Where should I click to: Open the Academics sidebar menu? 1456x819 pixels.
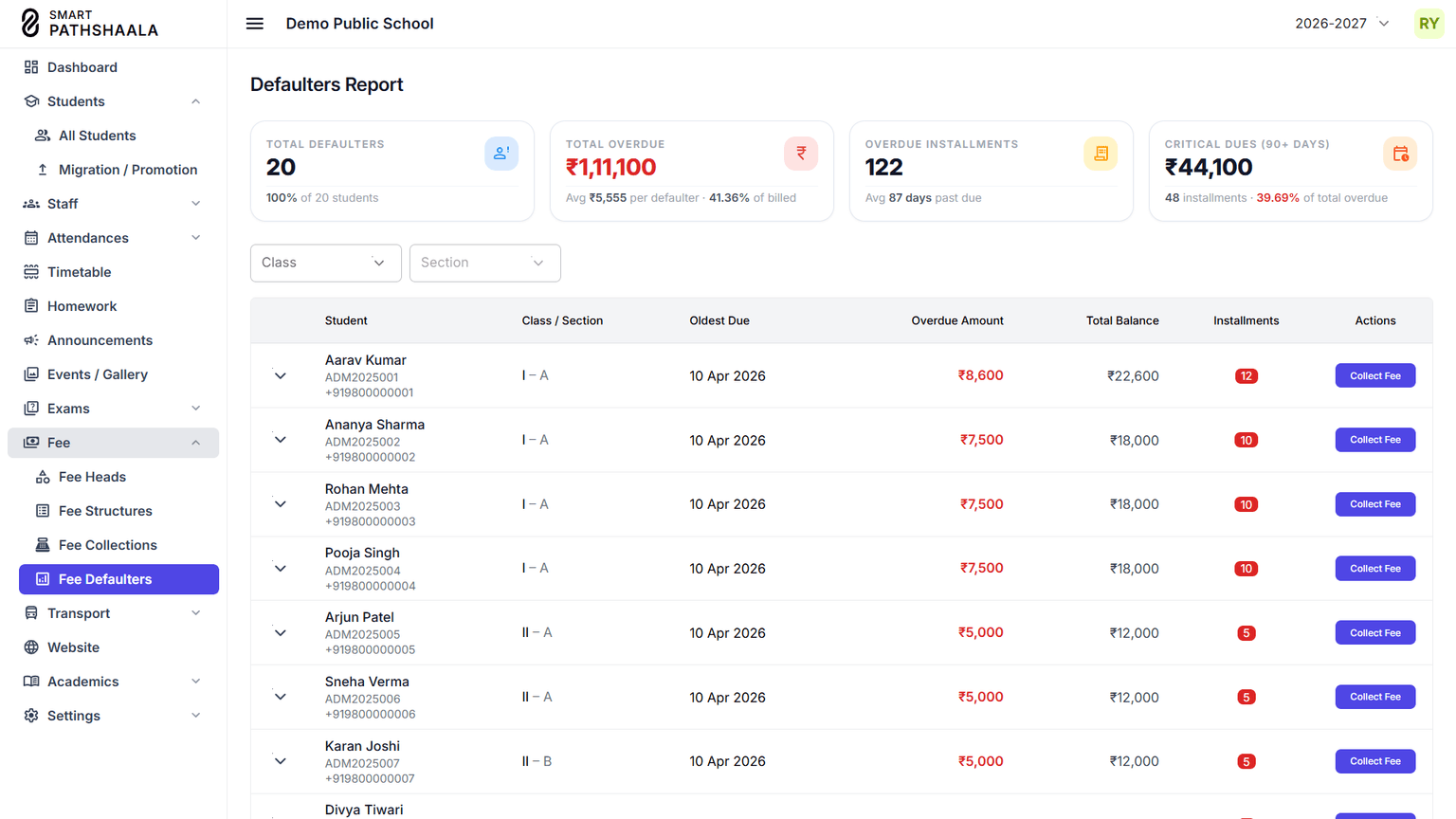[113, 682]
